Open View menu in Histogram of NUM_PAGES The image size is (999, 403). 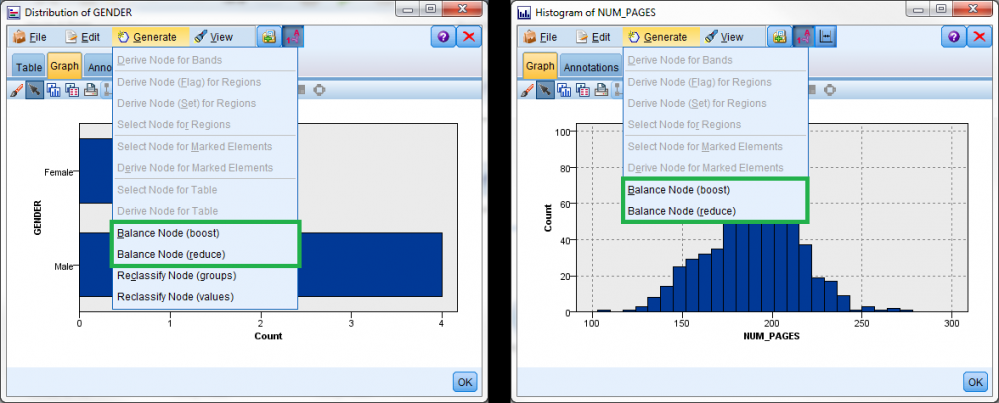coord(724,37)
